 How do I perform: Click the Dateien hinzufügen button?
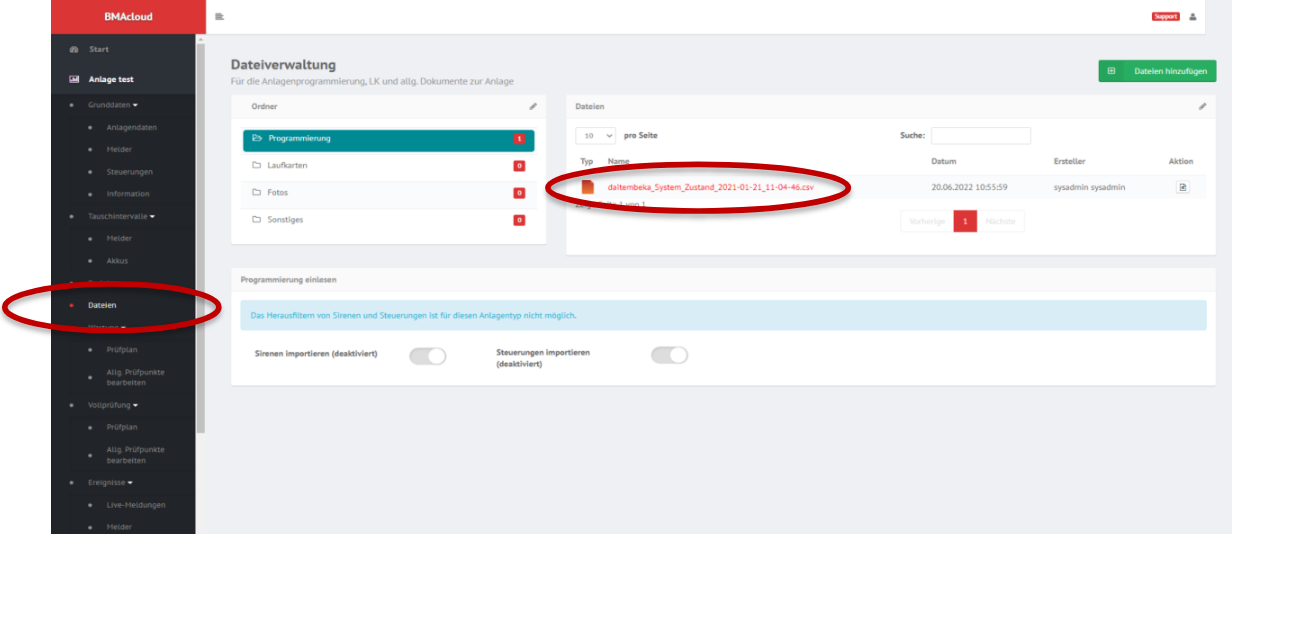click(x=1157, y=71)
